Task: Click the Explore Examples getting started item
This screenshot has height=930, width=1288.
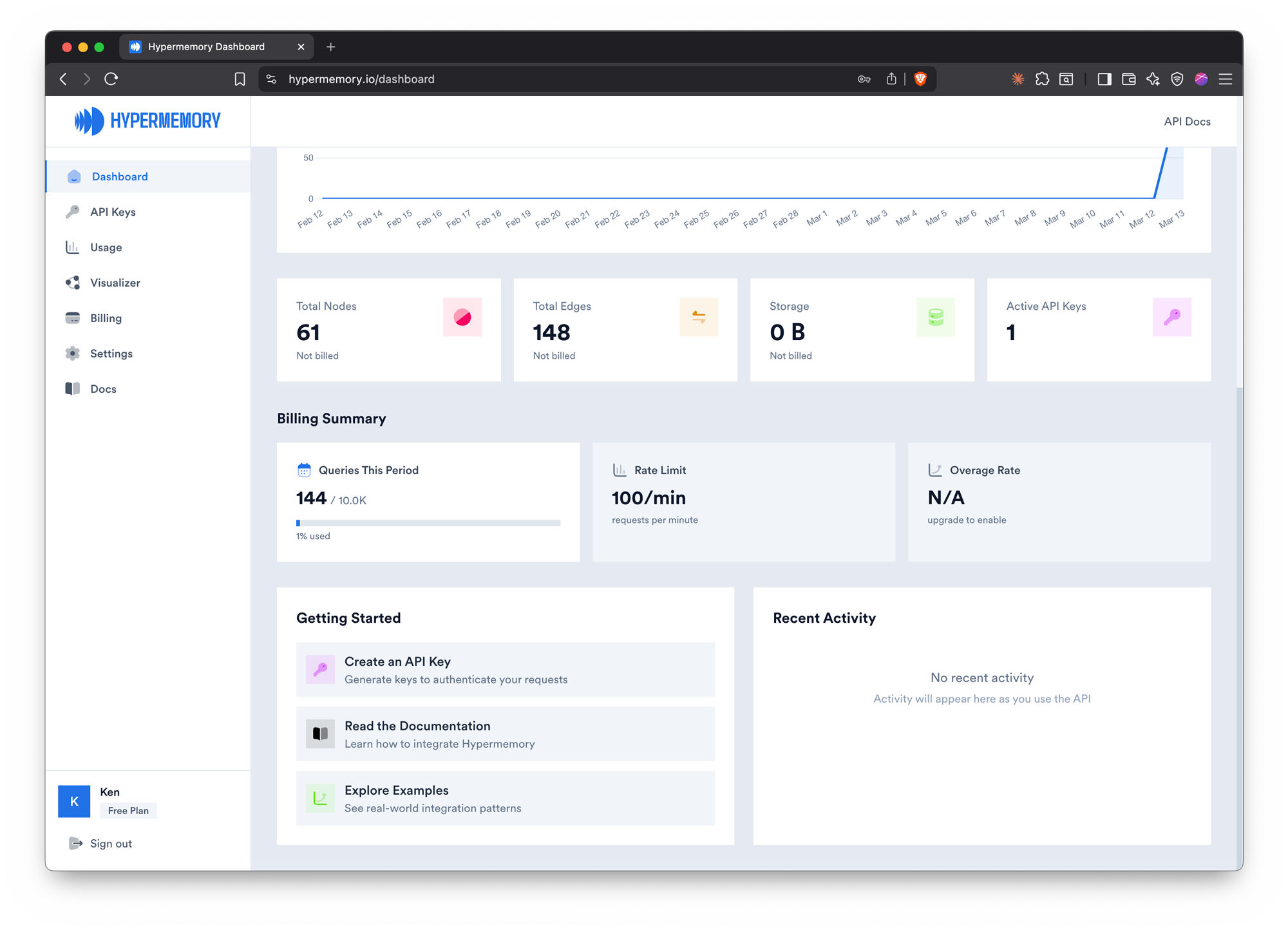Action: click(x=505, y=798)
